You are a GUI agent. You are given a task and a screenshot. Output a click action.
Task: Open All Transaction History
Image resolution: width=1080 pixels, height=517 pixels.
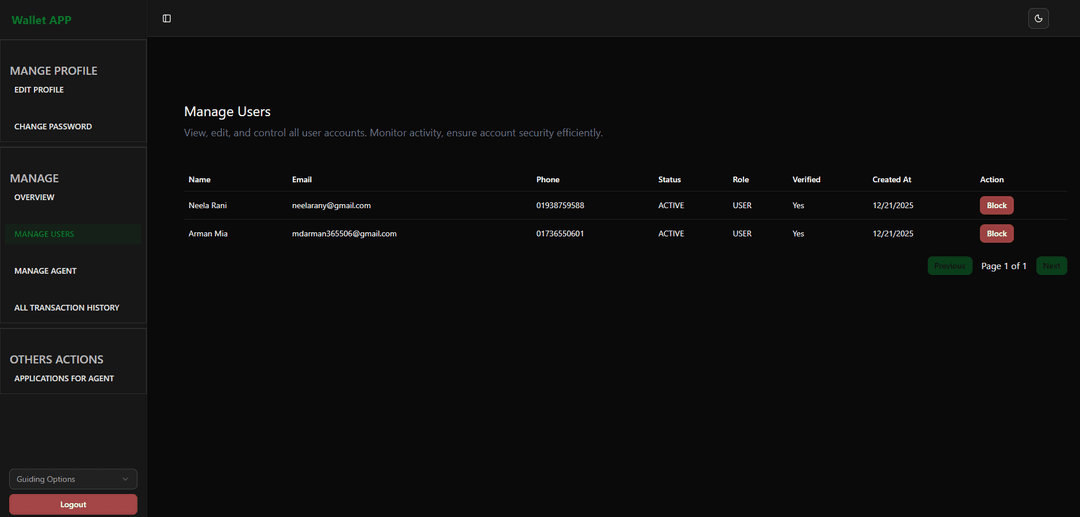coord(67,308)
